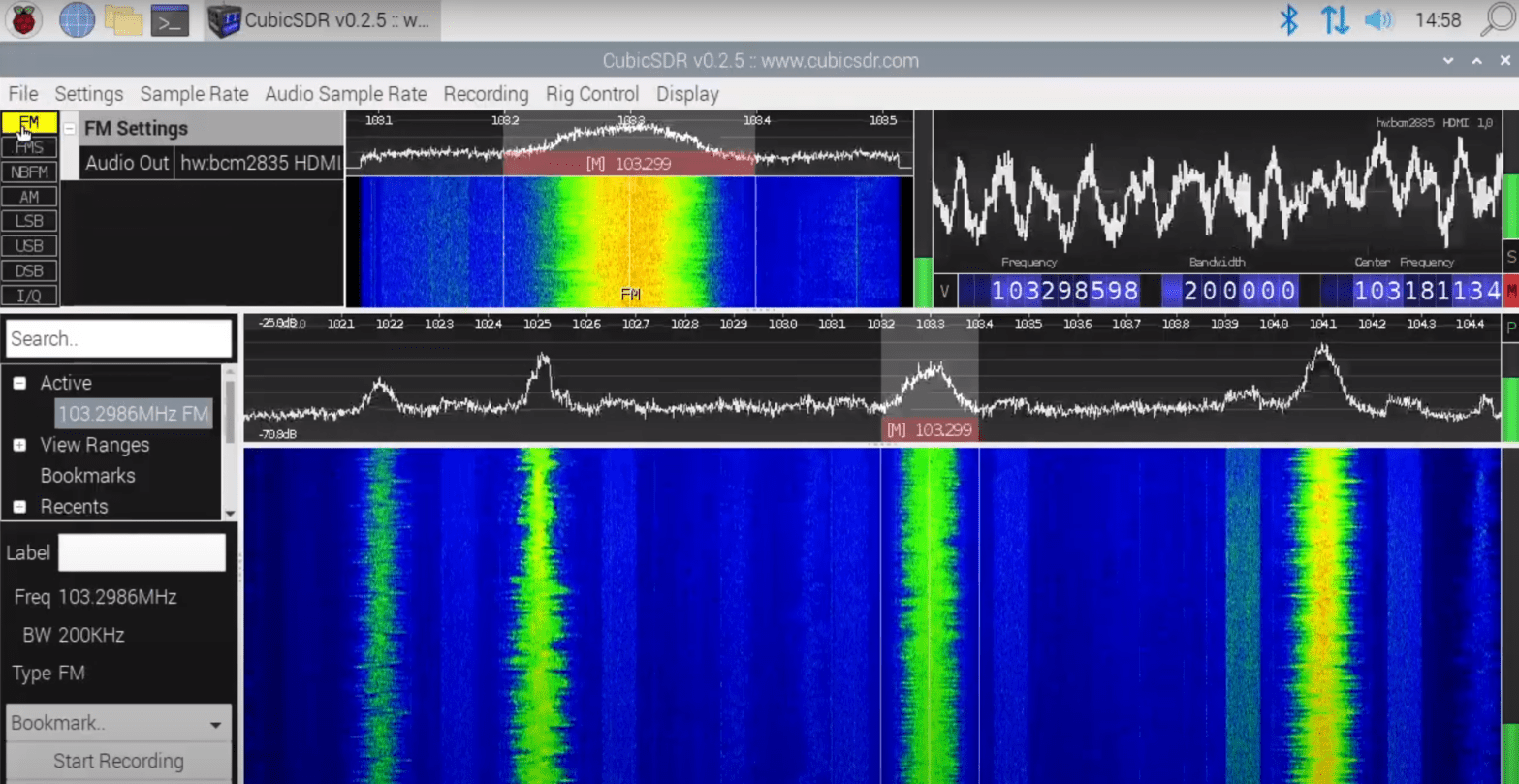Open the Bookmark.. dropdown
This screenshot has width=1519, height=784.
(118, 724)
